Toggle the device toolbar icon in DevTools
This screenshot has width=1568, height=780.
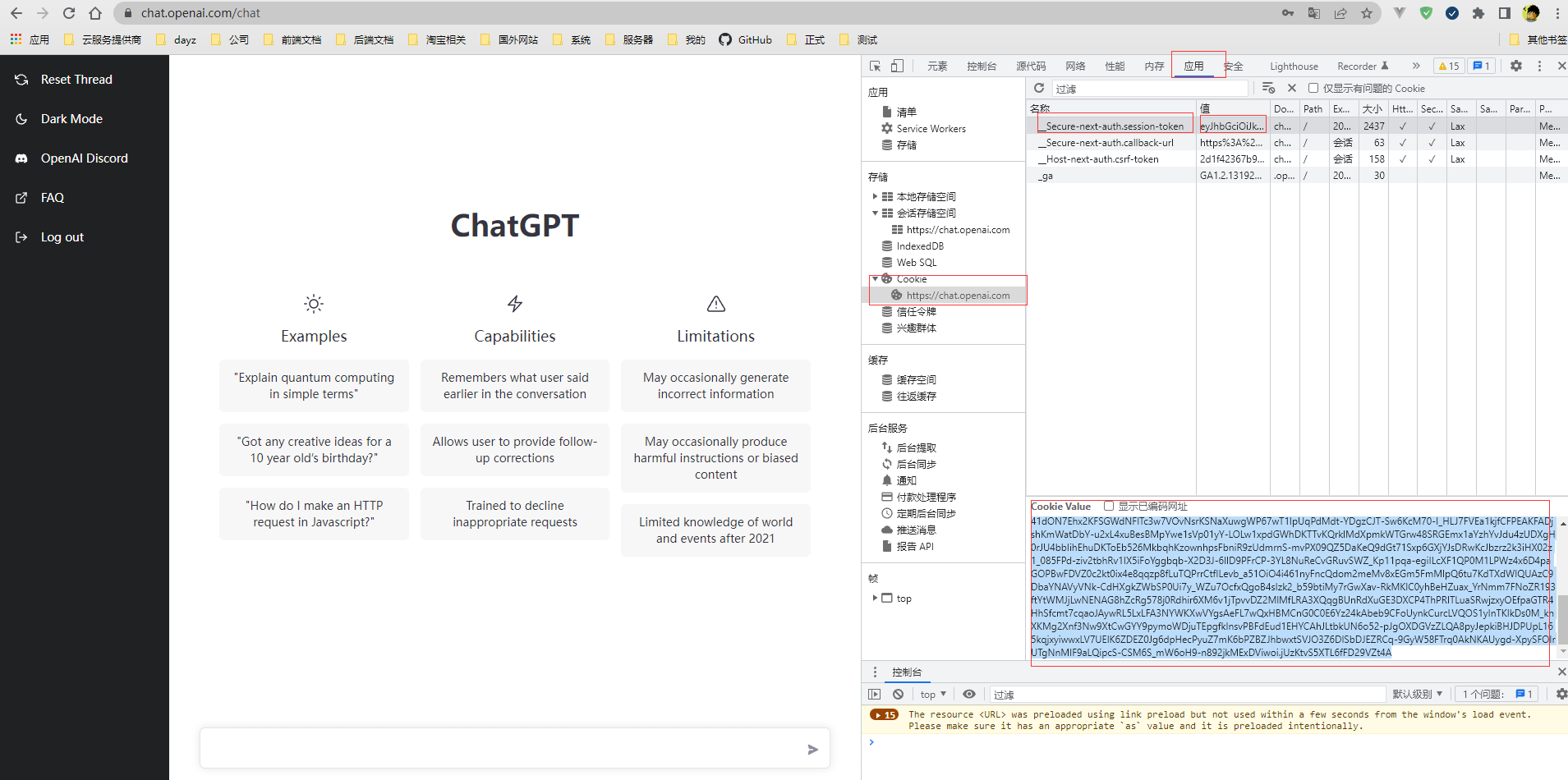897,66
